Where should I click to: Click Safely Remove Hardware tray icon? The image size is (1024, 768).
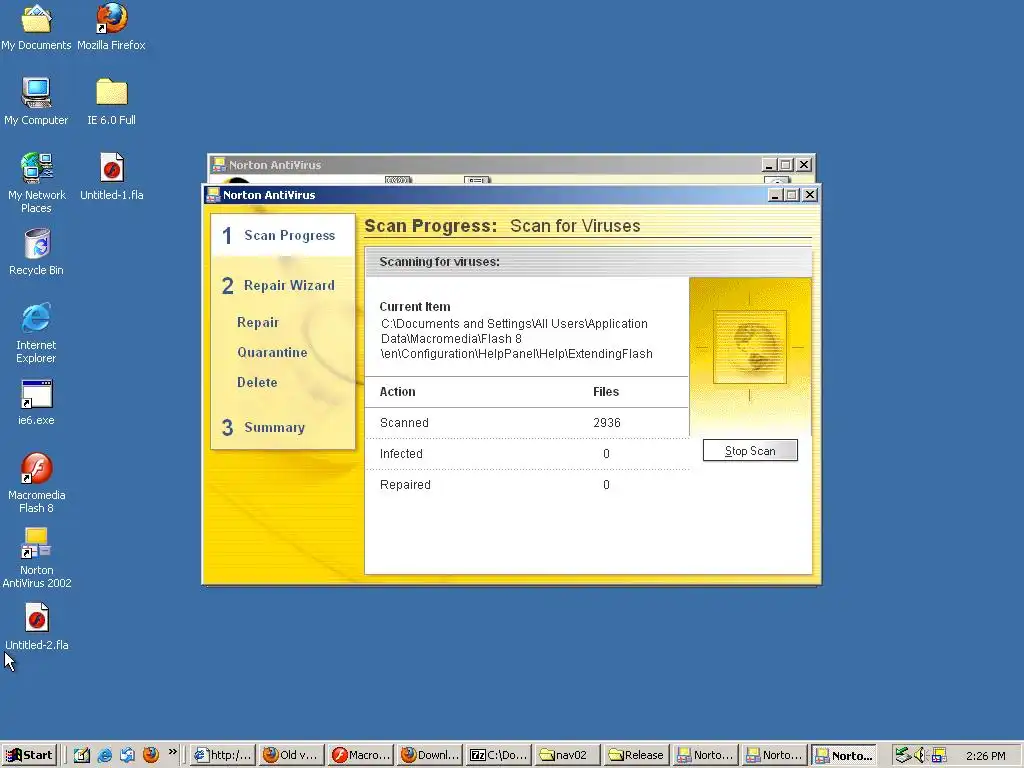pyautogui.click(x=903, y=756)
